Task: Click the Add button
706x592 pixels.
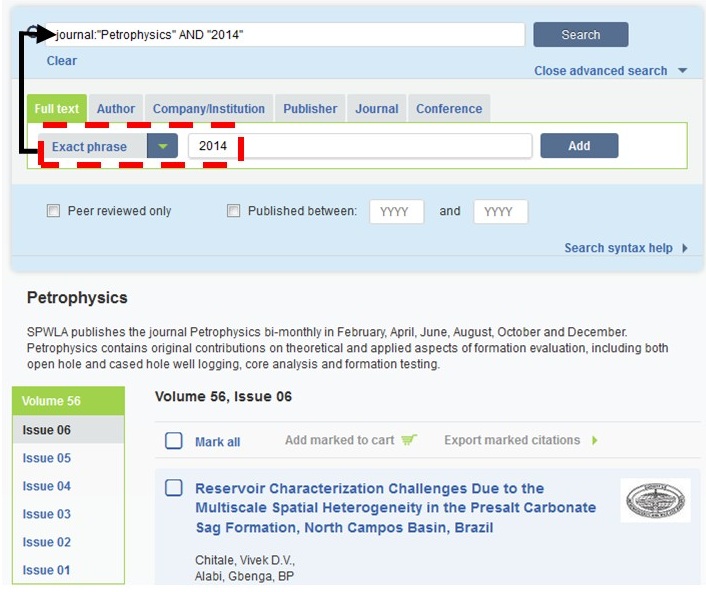Action: pyautogui.click(x=579, y=146)
